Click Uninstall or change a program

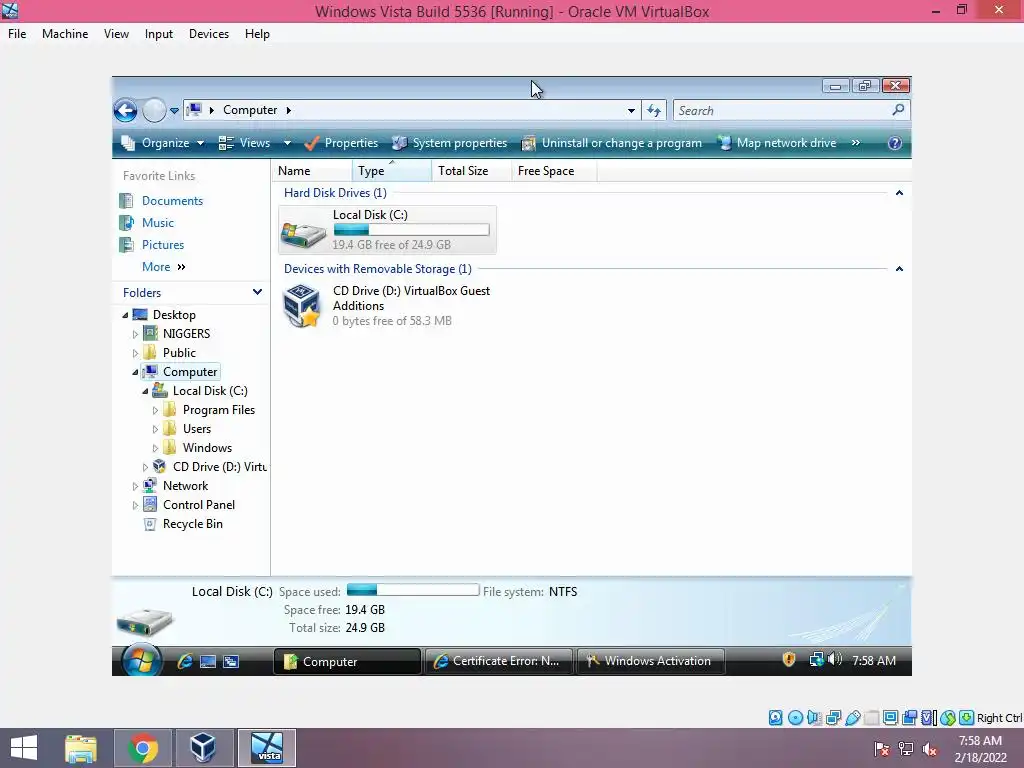tap(611, 143)
